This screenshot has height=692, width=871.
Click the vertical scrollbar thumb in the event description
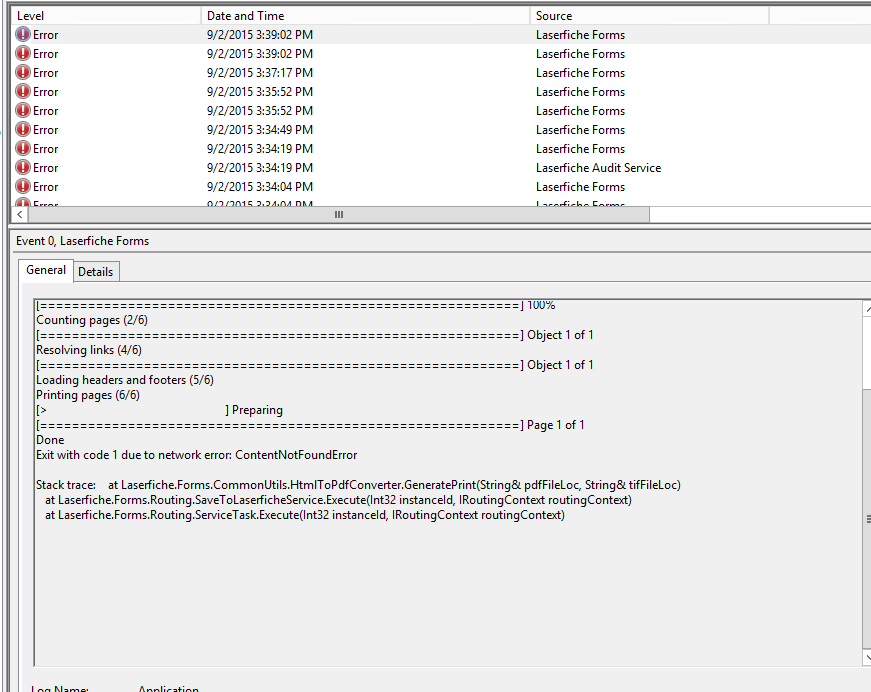coord(867,519)
